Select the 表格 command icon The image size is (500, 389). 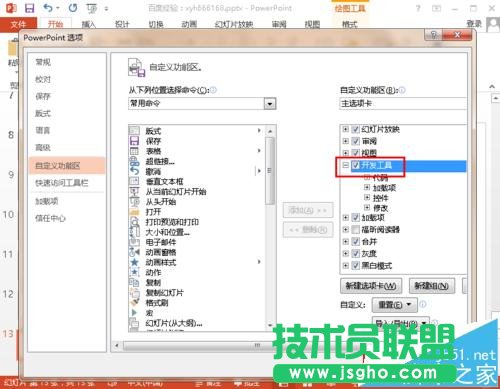click(134, 151)
